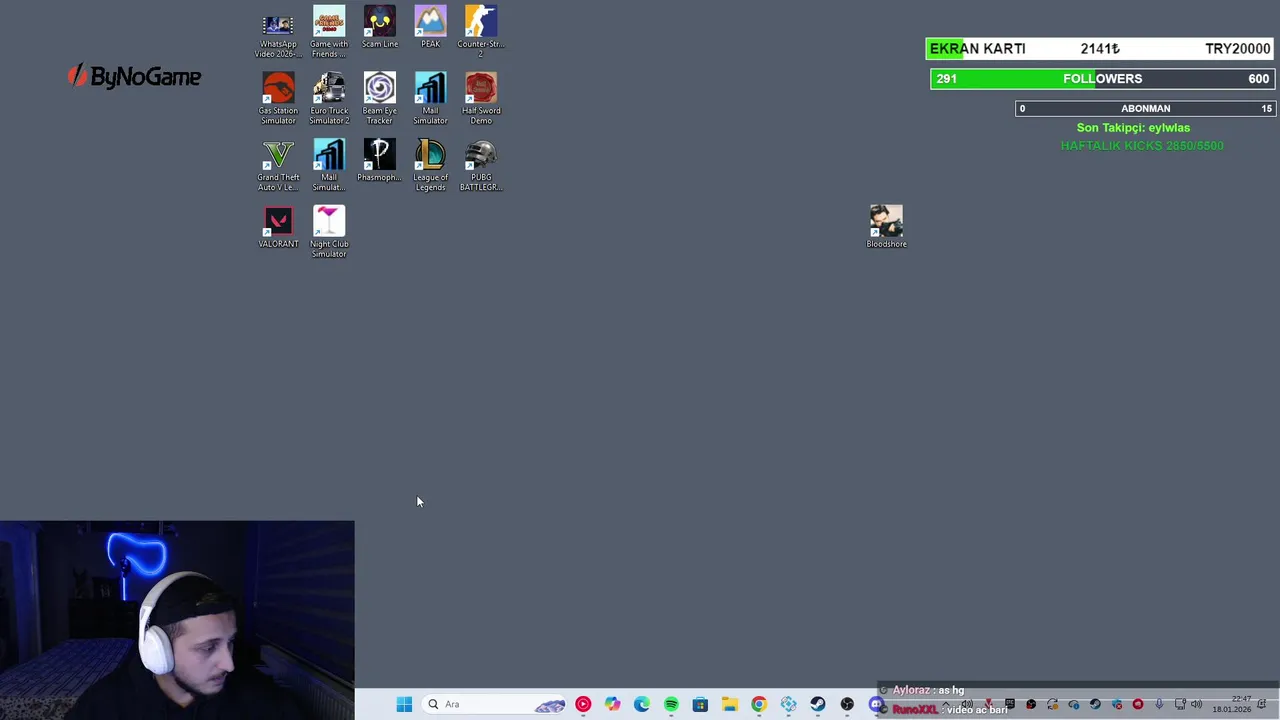Select Mall Simulator icon beside Half Sword Demo
The width and height of the screenshot is (1280, 720).
430,99
